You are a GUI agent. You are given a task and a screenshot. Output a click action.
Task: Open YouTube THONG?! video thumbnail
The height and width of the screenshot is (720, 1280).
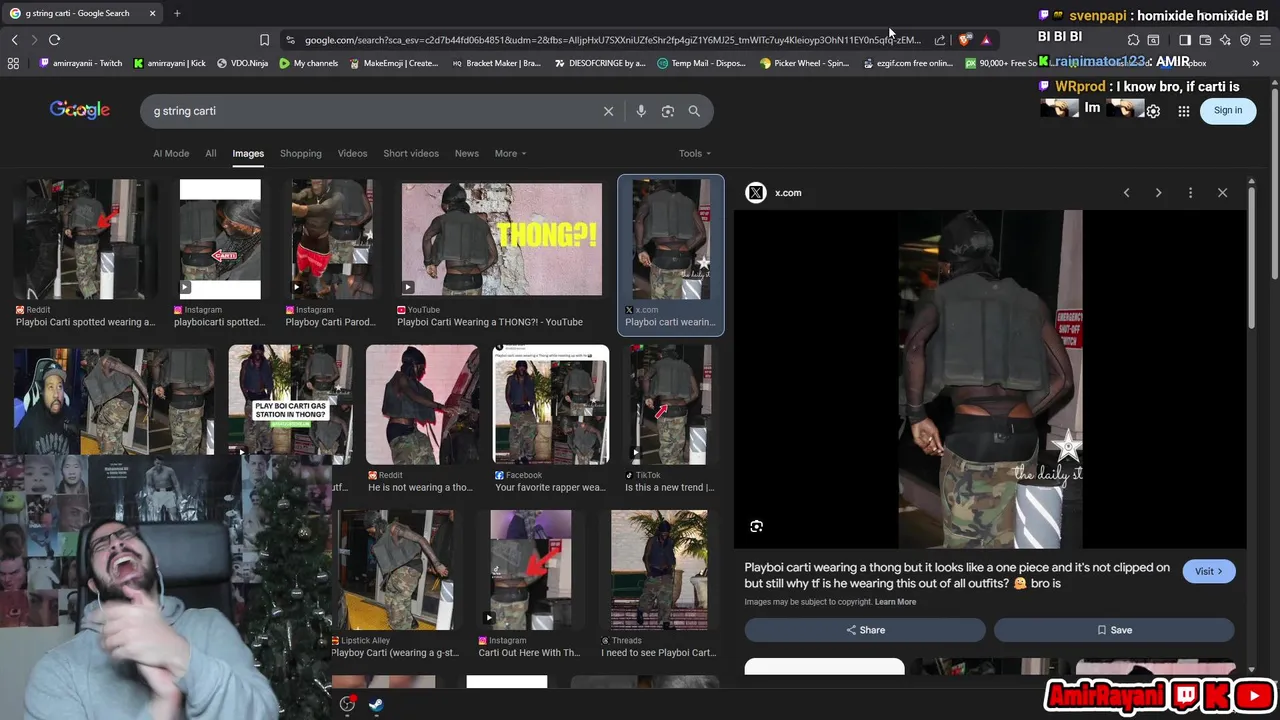point(502,239)
